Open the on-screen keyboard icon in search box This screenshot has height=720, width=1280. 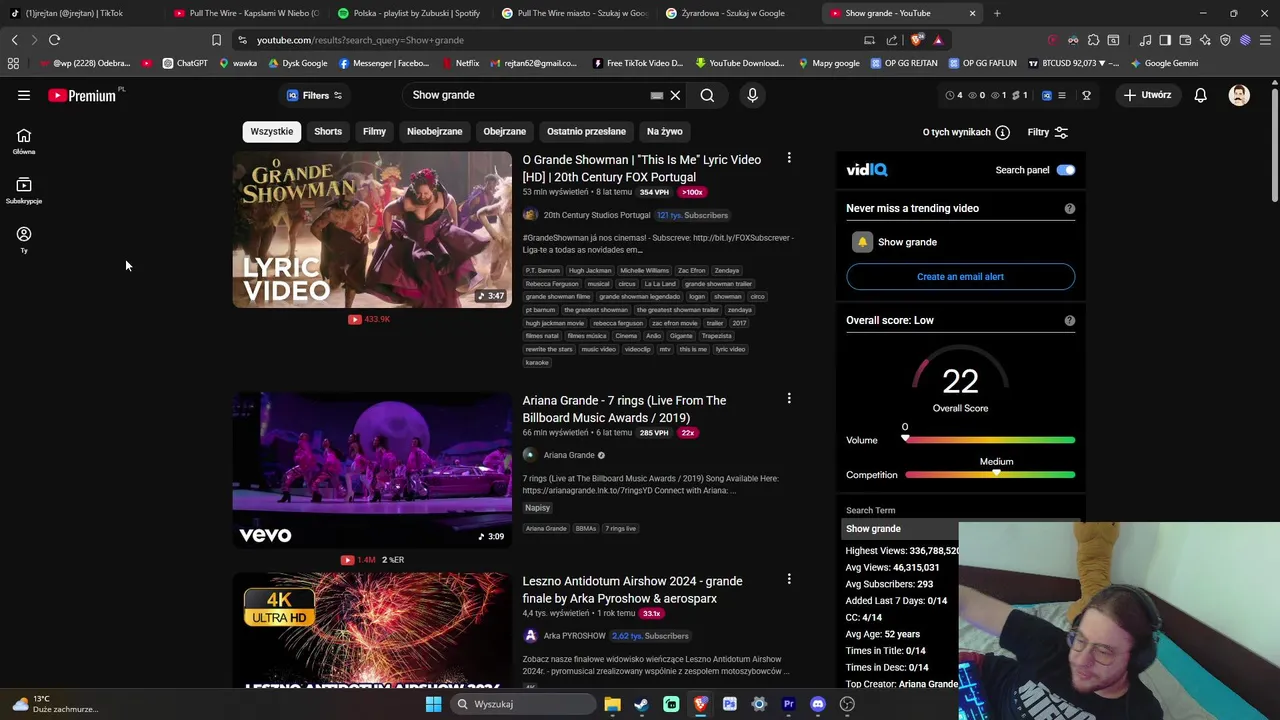click(x=656, y=95)
